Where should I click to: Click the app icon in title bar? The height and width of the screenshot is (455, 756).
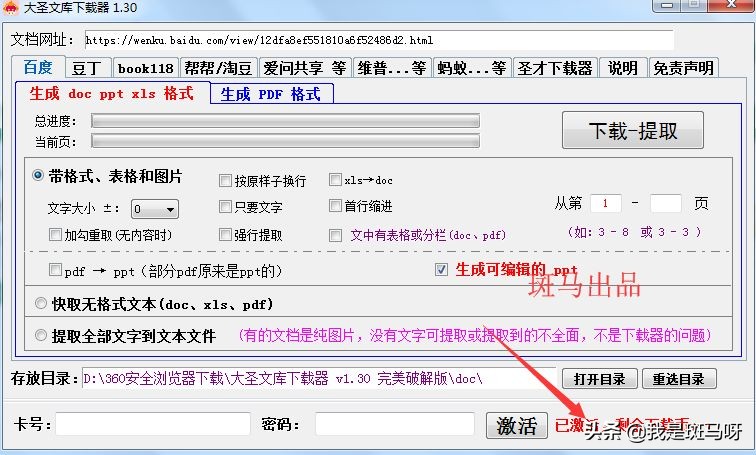[x=11, y=7]
